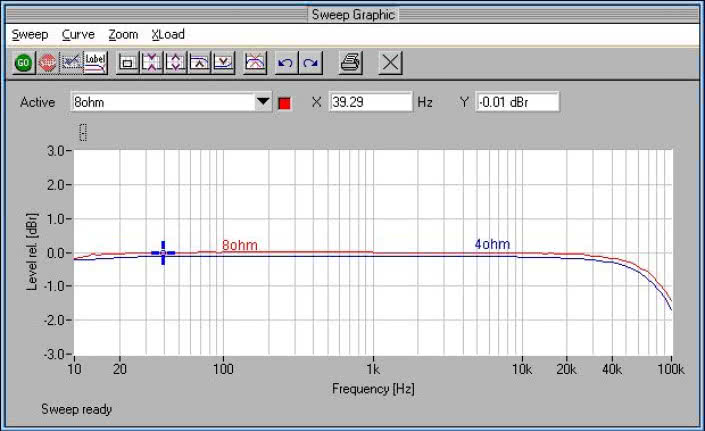Viewport: 705px width, 431px height.
Task: Undo the last zoom step
Action: pyautogui.click(x=286, y=62)
